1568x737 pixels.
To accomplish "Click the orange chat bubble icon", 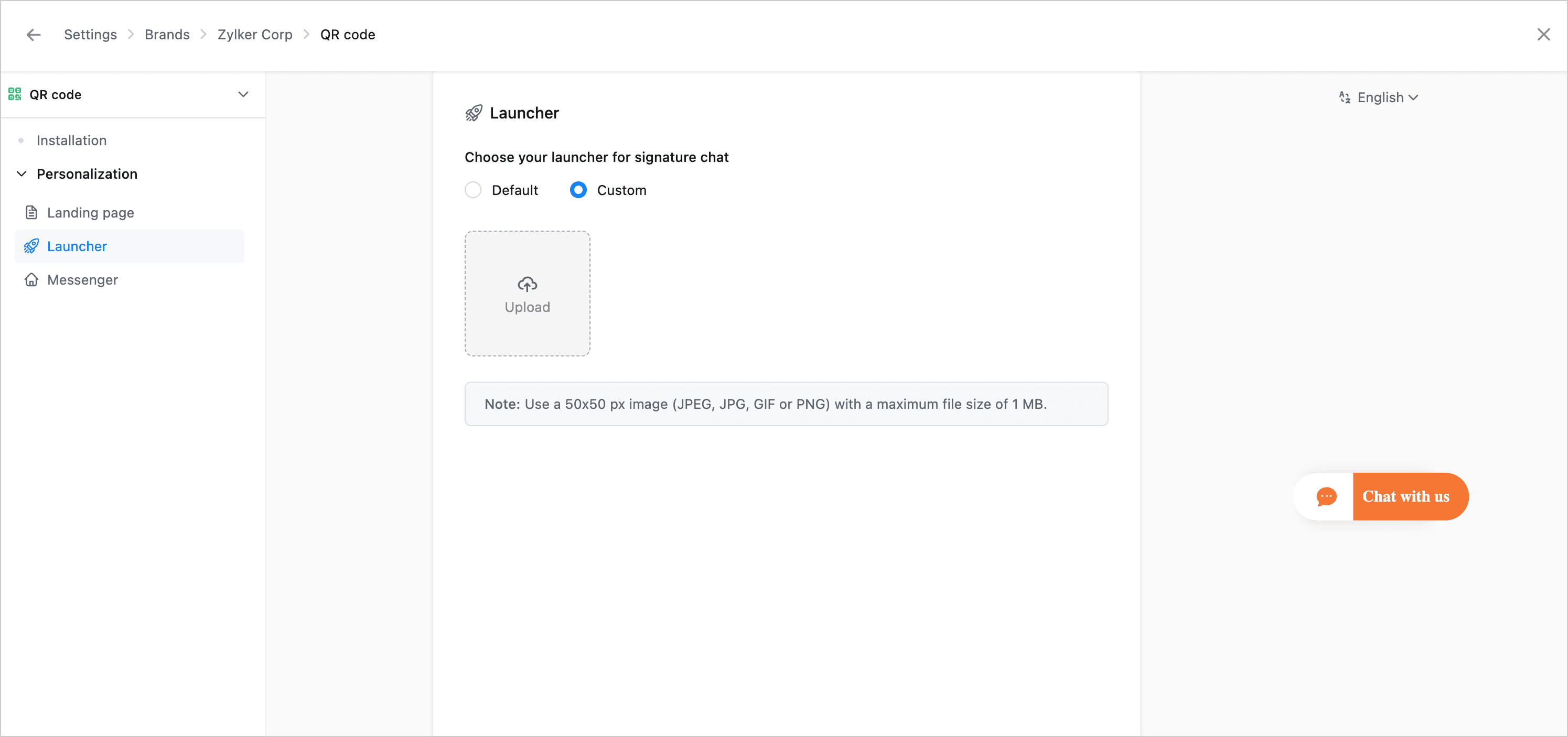I will tap(1326, 496).
